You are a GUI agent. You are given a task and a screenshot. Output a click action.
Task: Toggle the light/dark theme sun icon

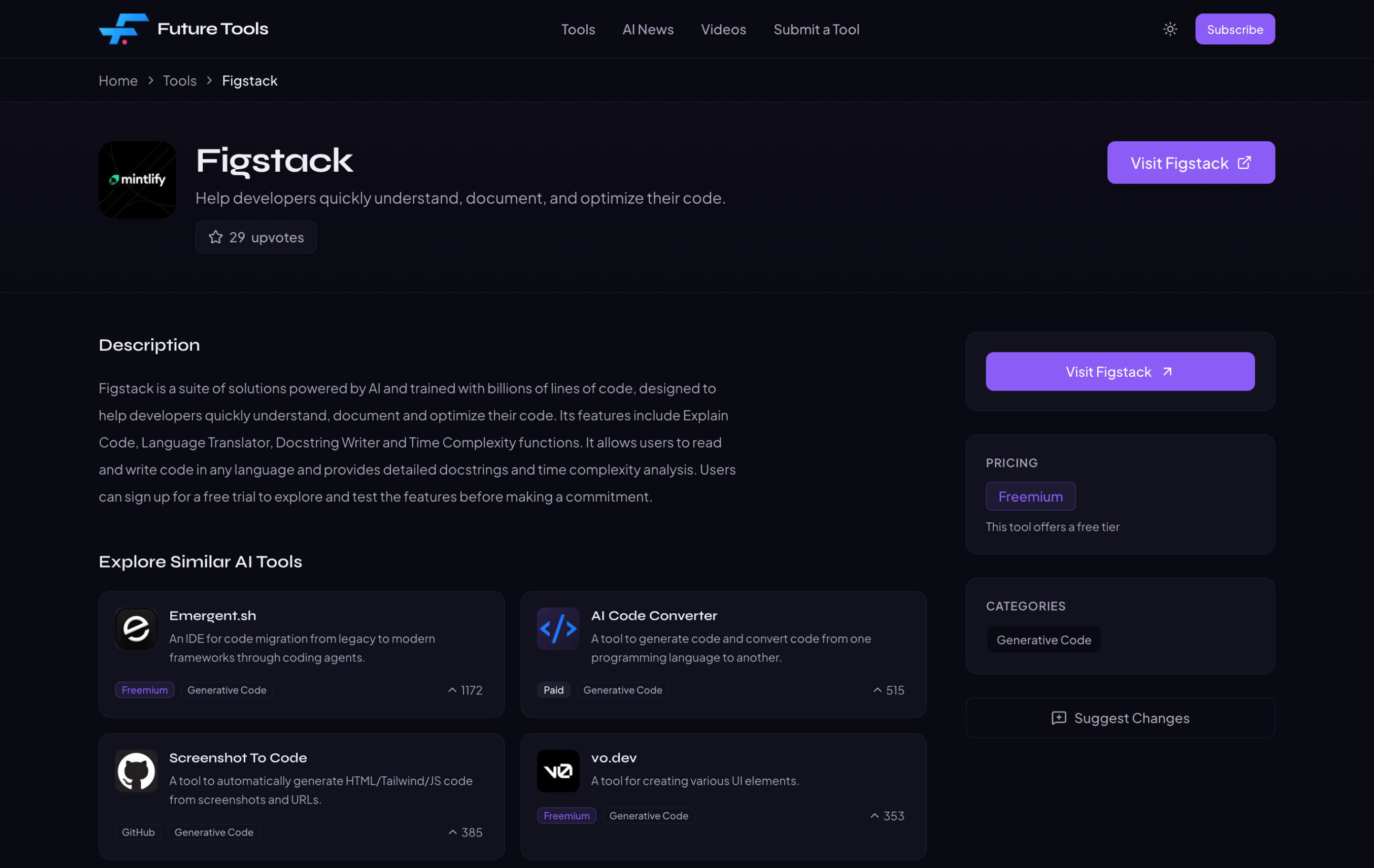(1170, 29)
